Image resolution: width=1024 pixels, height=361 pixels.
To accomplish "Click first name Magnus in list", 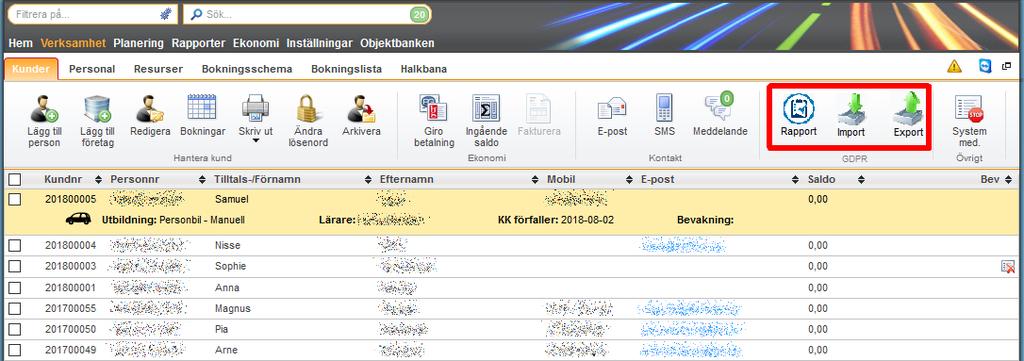I will coord(232,308).
